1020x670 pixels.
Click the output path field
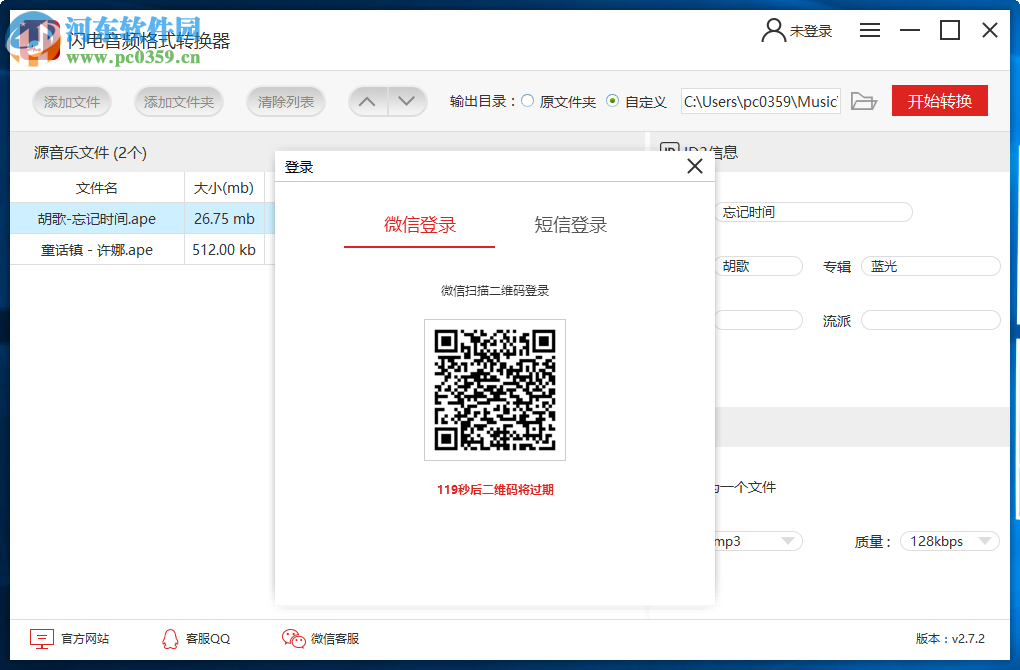760,101
